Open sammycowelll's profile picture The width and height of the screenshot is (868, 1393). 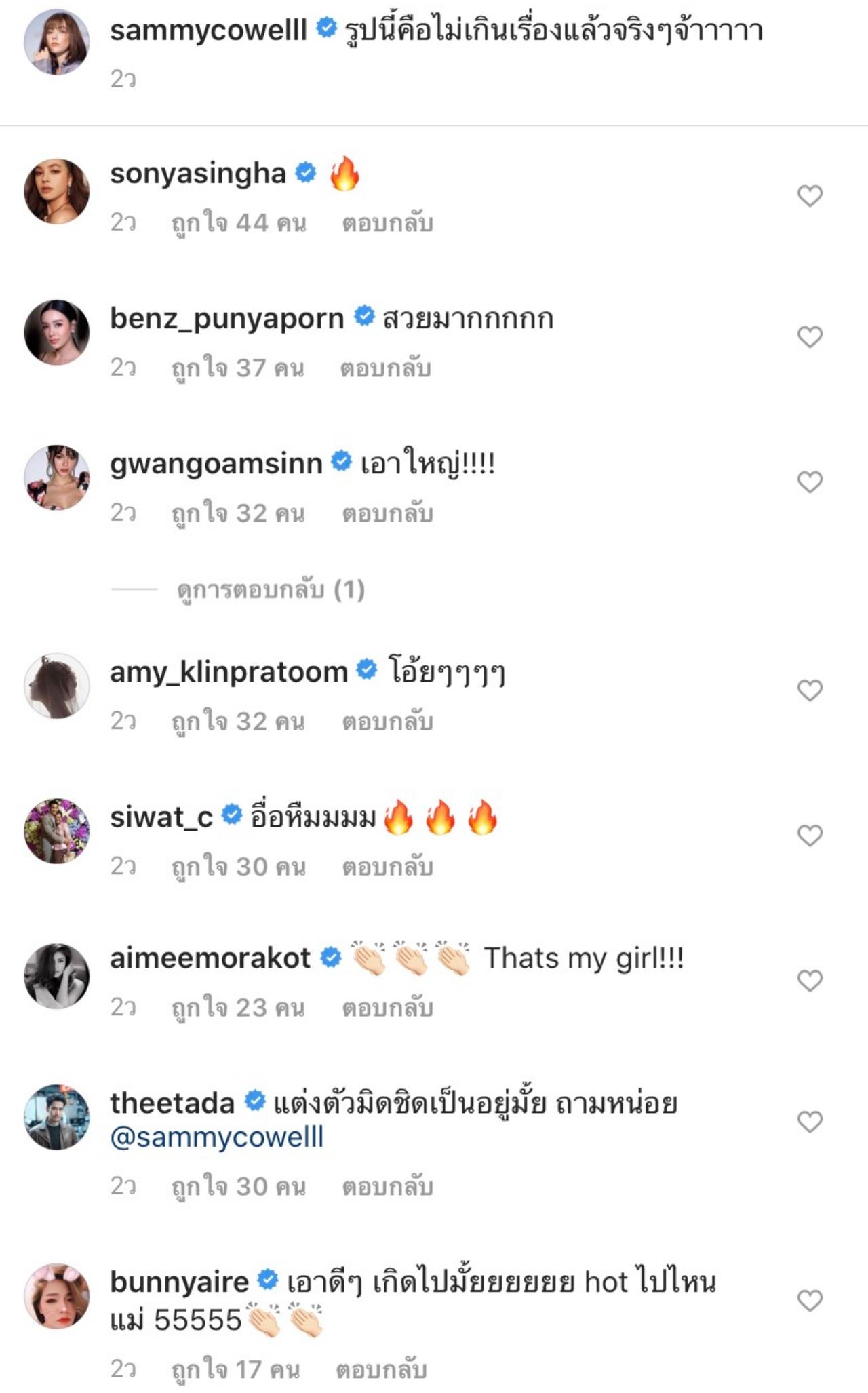pyautogui.click(x=57, y=42)
